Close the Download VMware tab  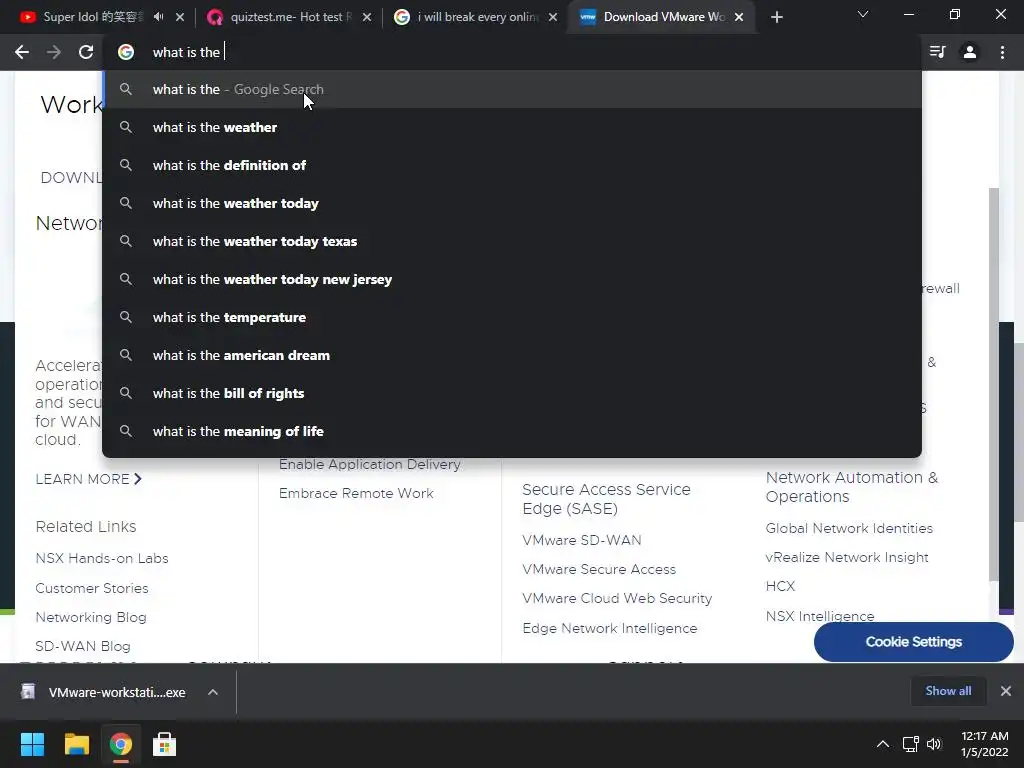pyautogui.click(x=739, y=17)
